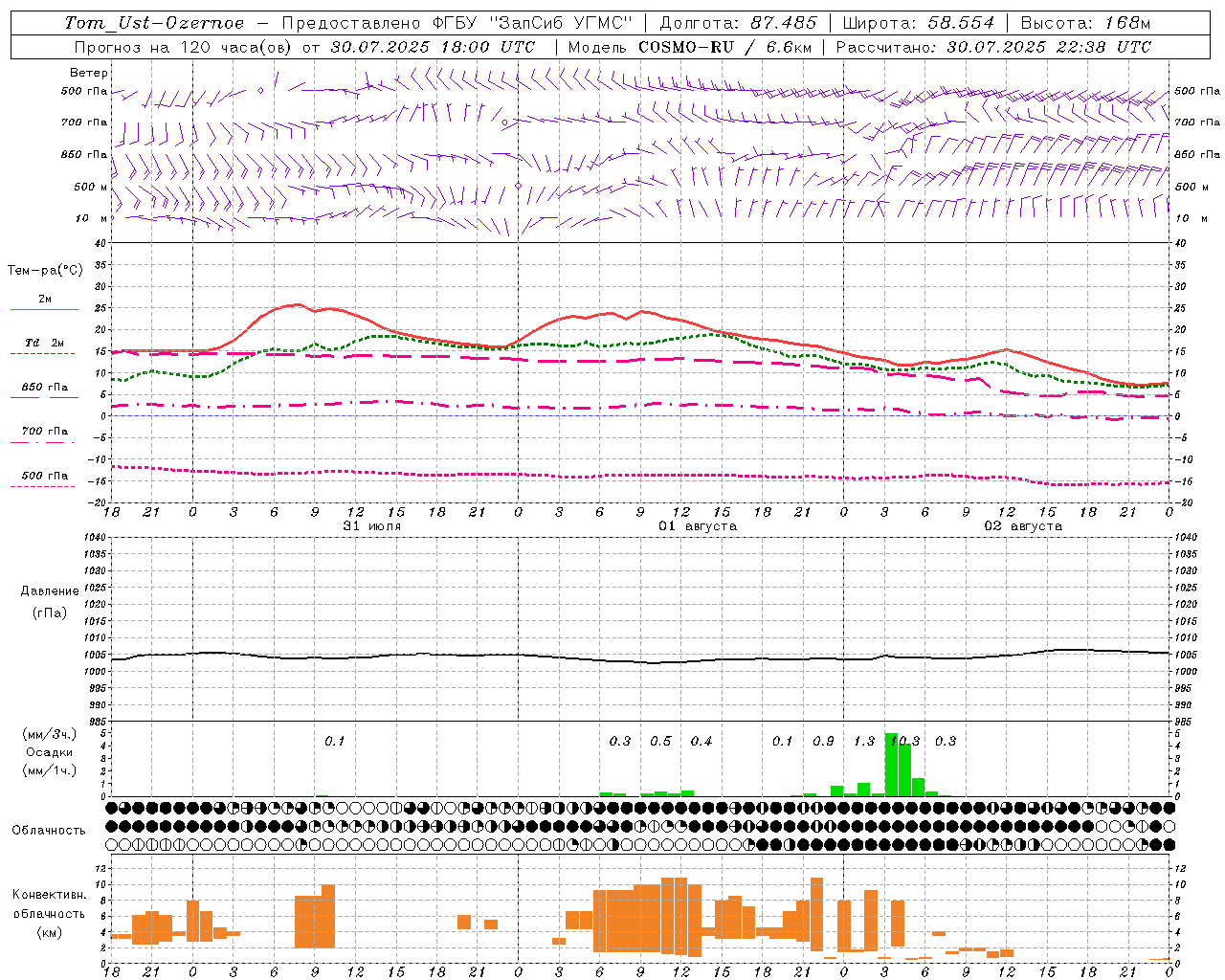
Task: Click the 1.3 precipitation value
Action: (864, 742)
